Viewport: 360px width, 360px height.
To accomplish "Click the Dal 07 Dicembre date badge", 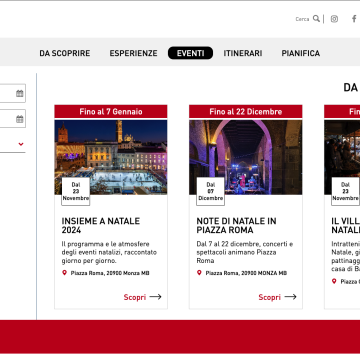I will pos(210,191).
